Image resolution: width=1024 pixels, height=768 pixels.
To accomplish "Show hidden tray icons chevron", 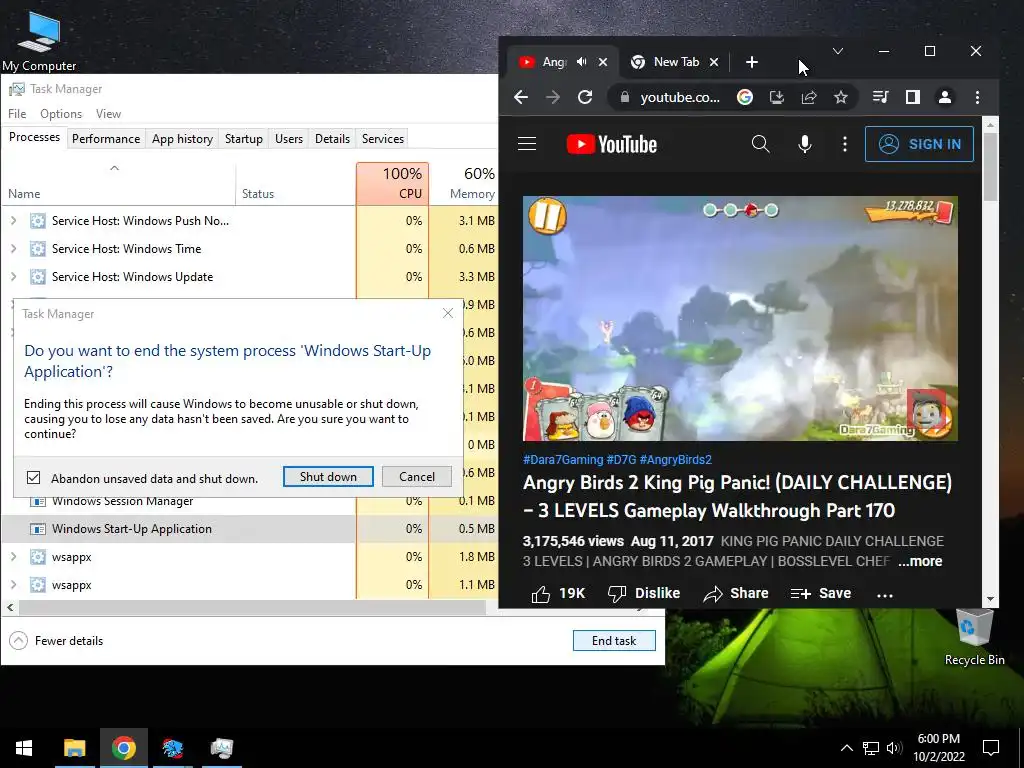I will (x=846, y=748).
